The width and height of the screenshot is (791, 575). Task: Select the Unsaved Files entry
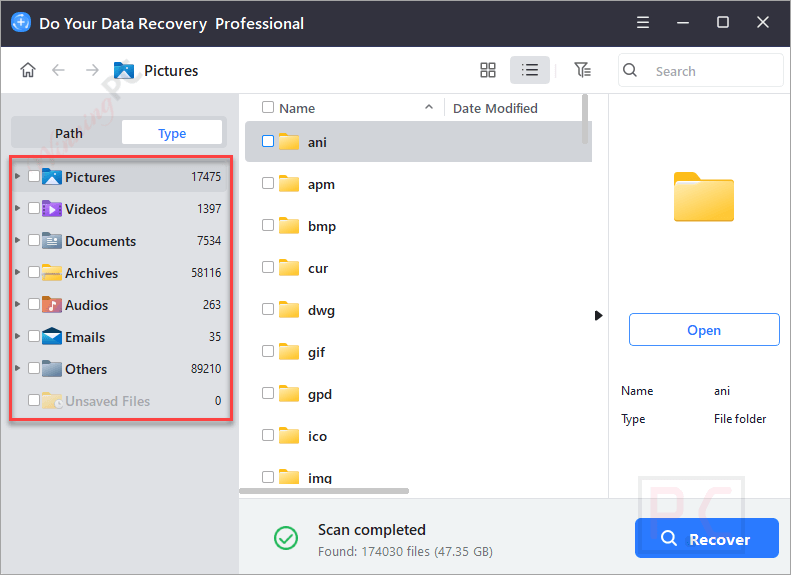coord(107,401)
